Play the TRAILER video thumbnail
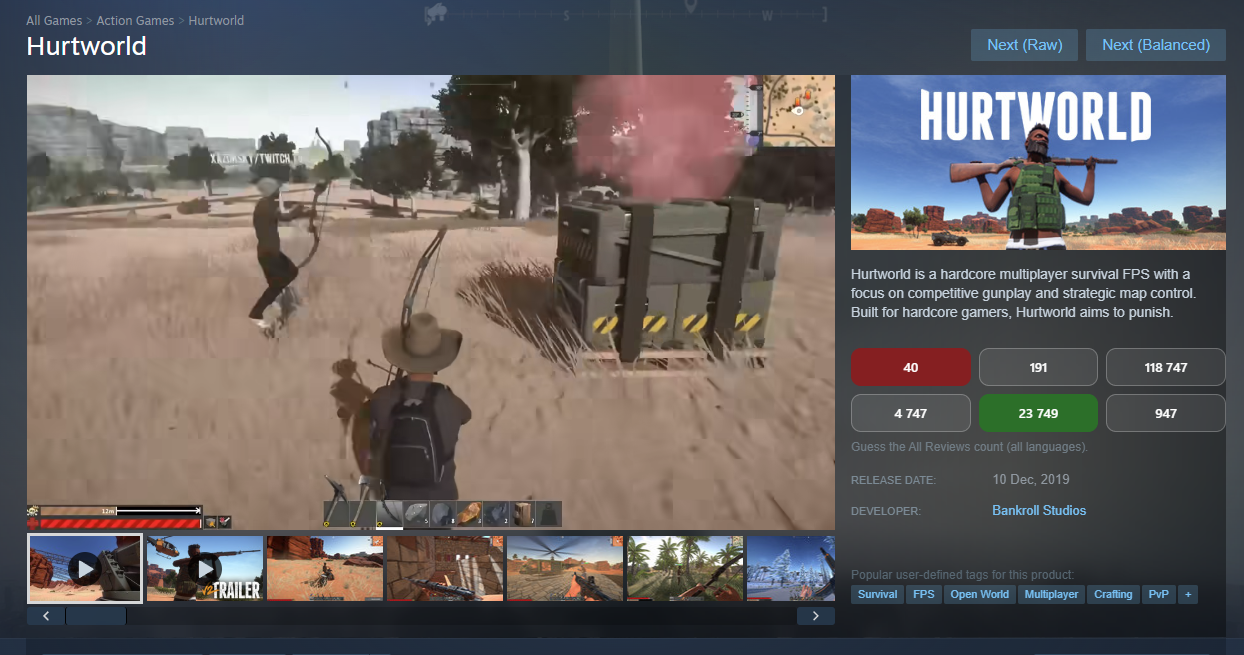The image size is (1244, 655). [205, 569]
